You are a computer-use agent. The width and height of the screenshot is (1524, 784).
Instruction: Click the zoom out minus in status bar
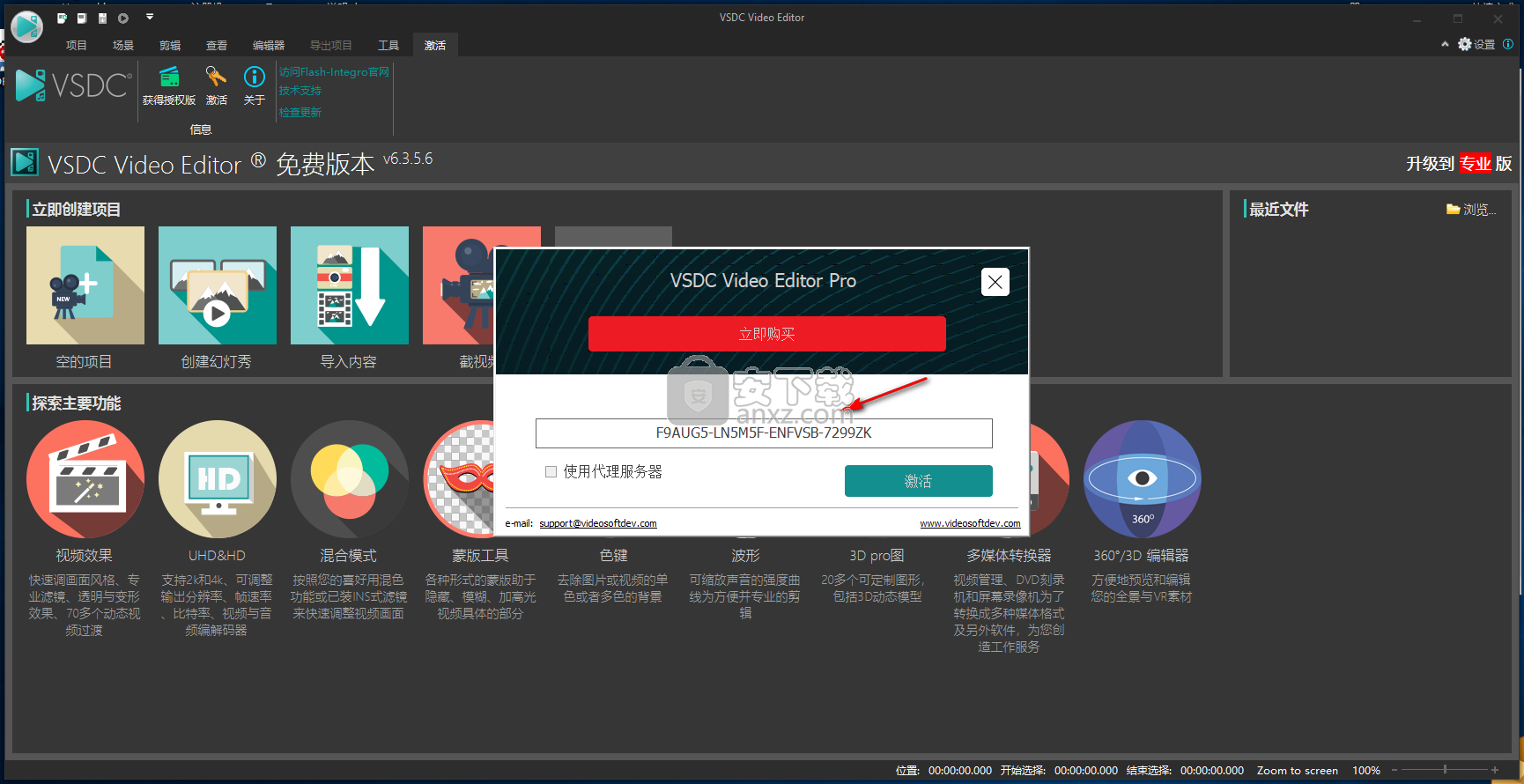coord(1395,771)
